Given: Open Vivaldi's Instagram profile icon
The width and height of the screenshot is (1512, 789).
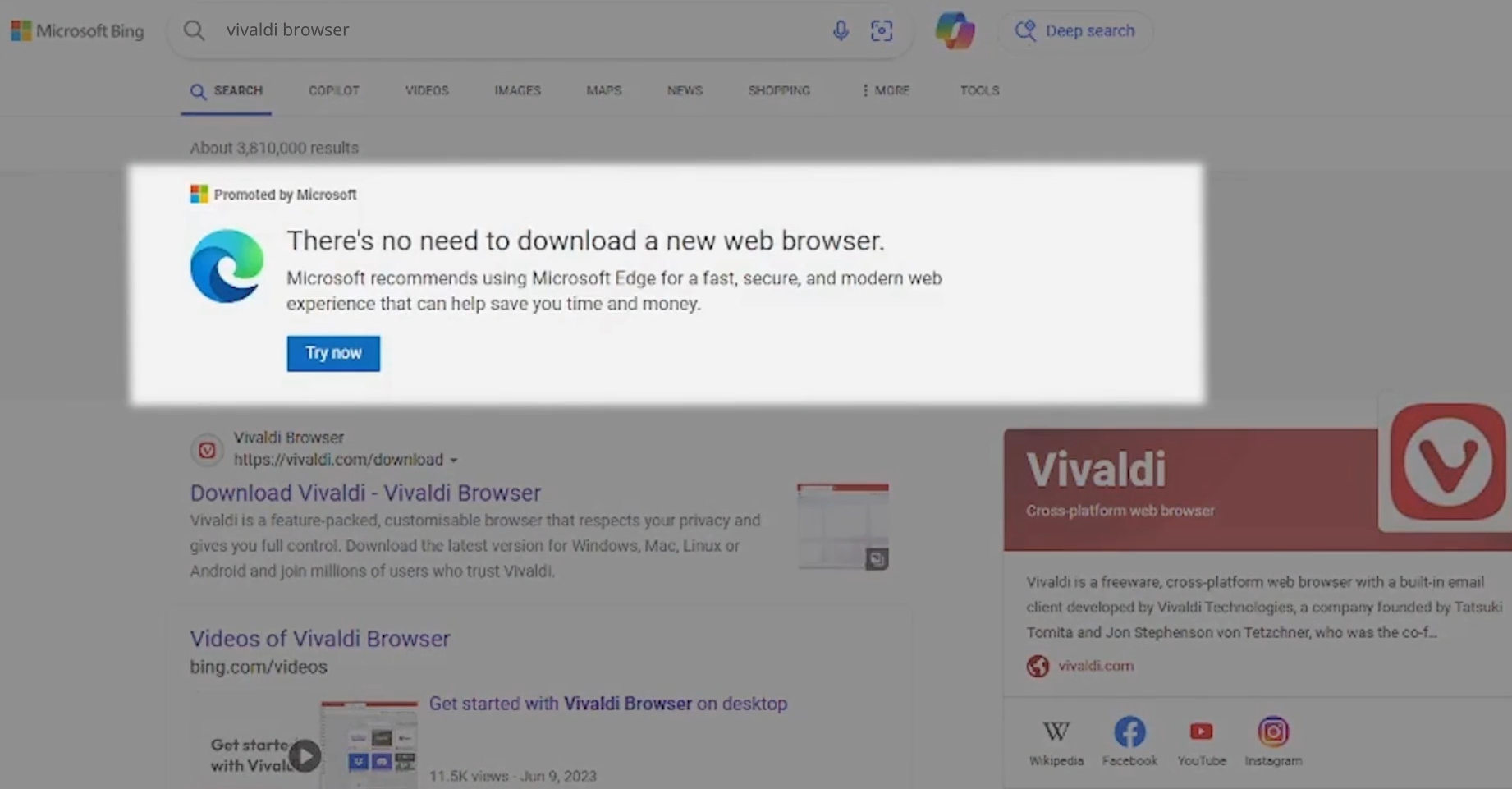Looking at the screenshot, I should [1272, 732].
